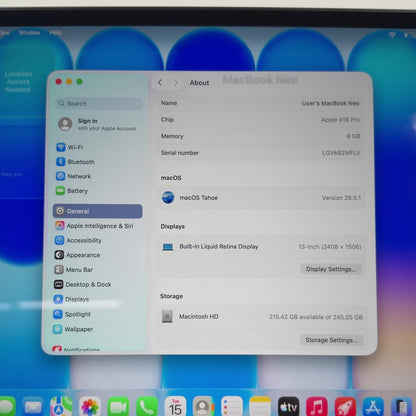Open Wallpaper settings
This screenshot has width=416, height=416.
coord(73,329)
